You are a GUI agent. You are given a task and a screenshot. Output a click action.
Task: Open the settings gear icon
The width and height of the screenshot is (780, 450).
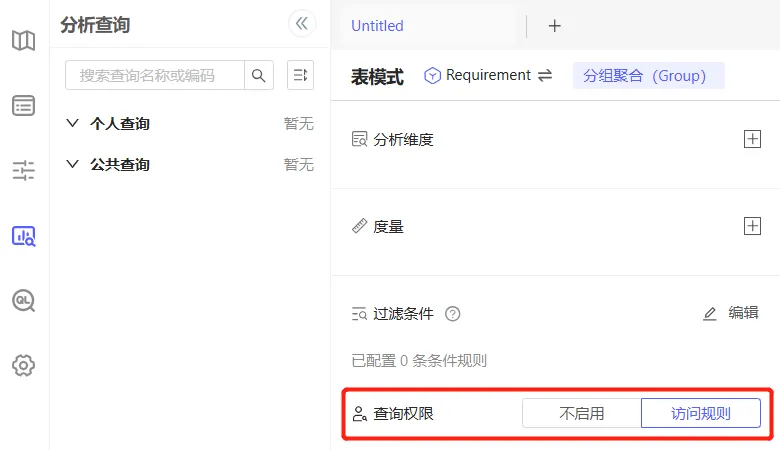tap(23, 366)
